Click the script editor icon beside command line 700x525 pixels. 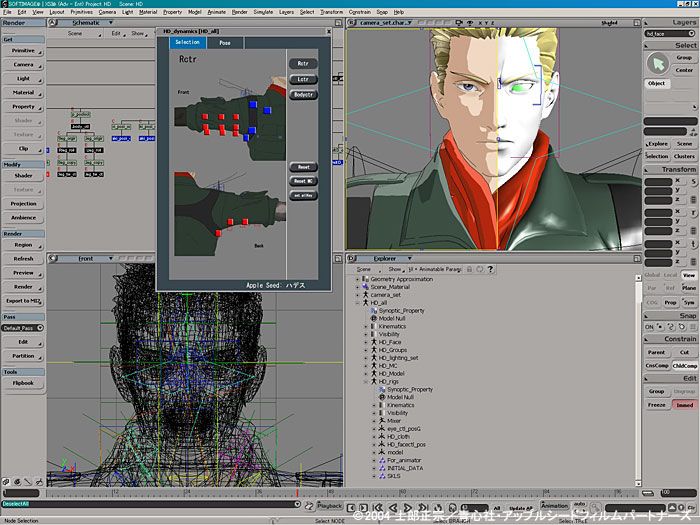pos(309,506)
